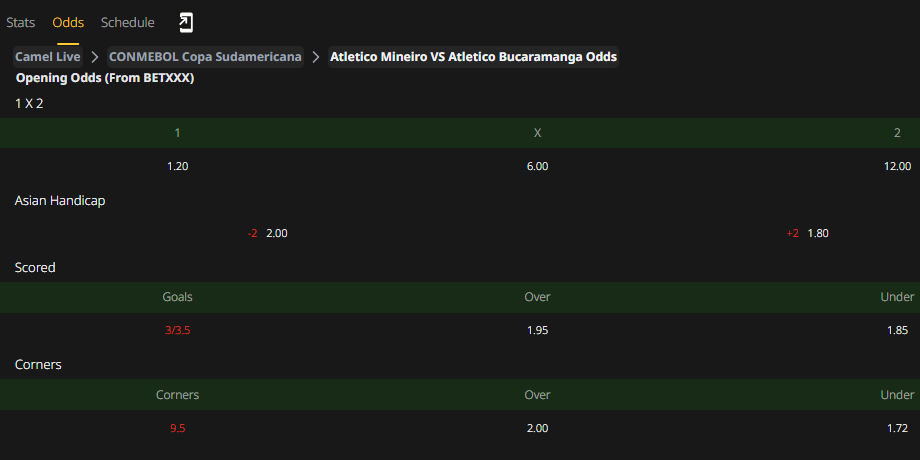Viewport: 920px width, 460px height.
Task: Click the chevron after CONMEBOL Copa Sudamericana
Action: pyautogui.click(x=316, y=57)
